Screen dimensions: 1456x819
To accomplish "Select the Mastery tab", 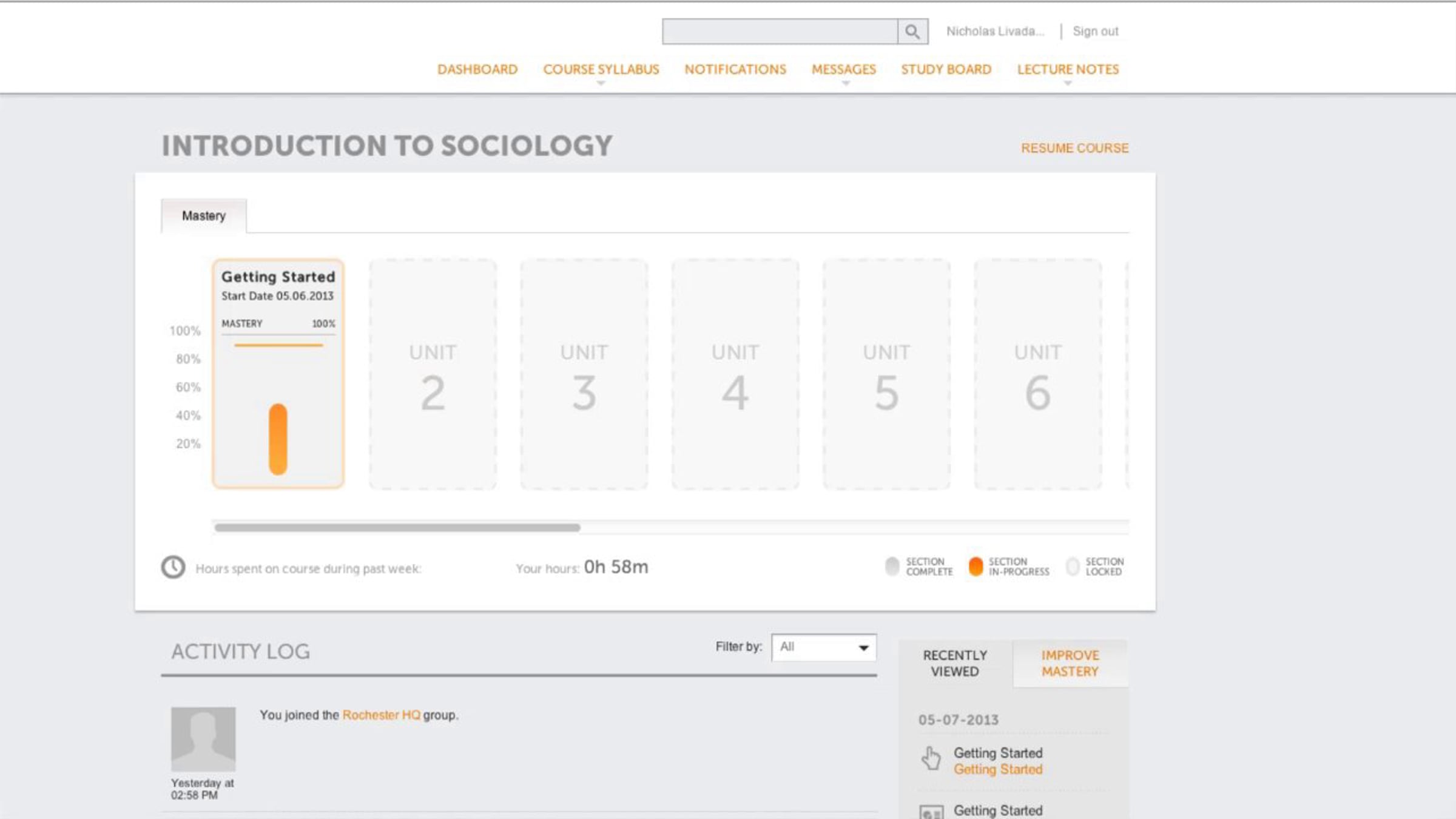I will [204, 216].
